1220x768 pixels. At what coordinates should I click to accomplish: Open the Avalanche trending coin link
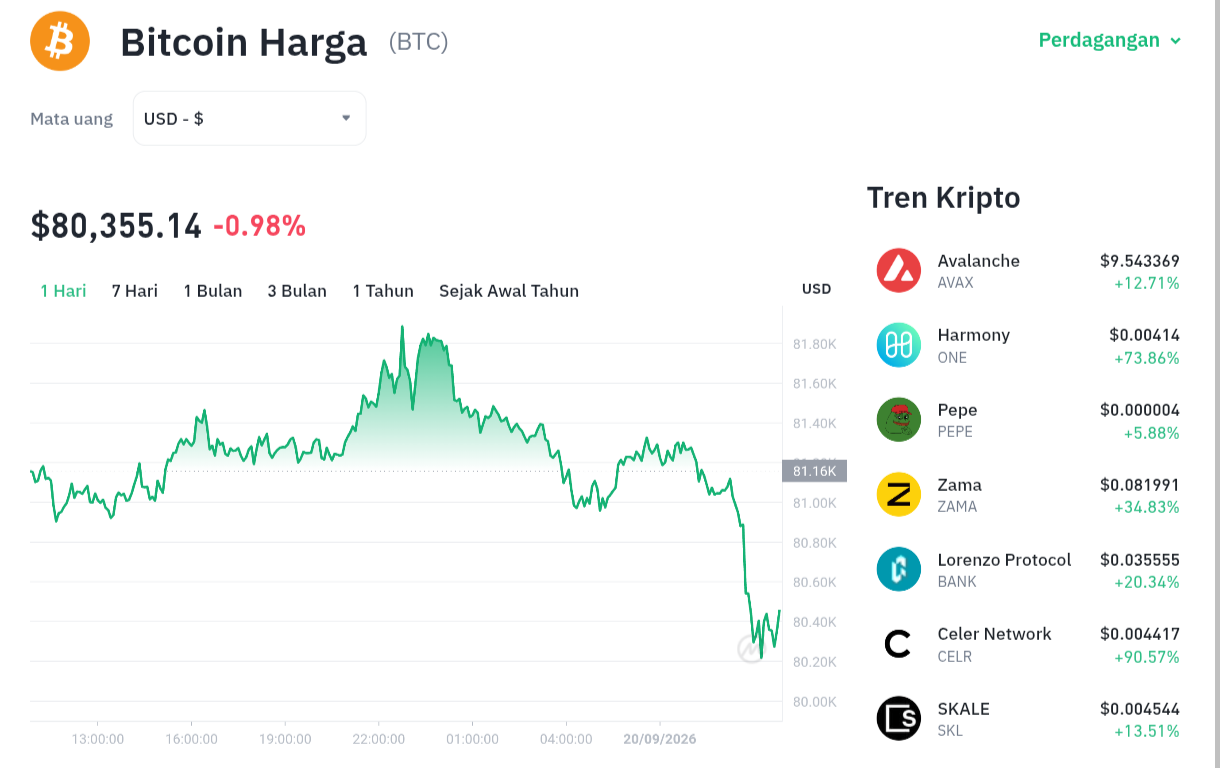pos(1028,271)
